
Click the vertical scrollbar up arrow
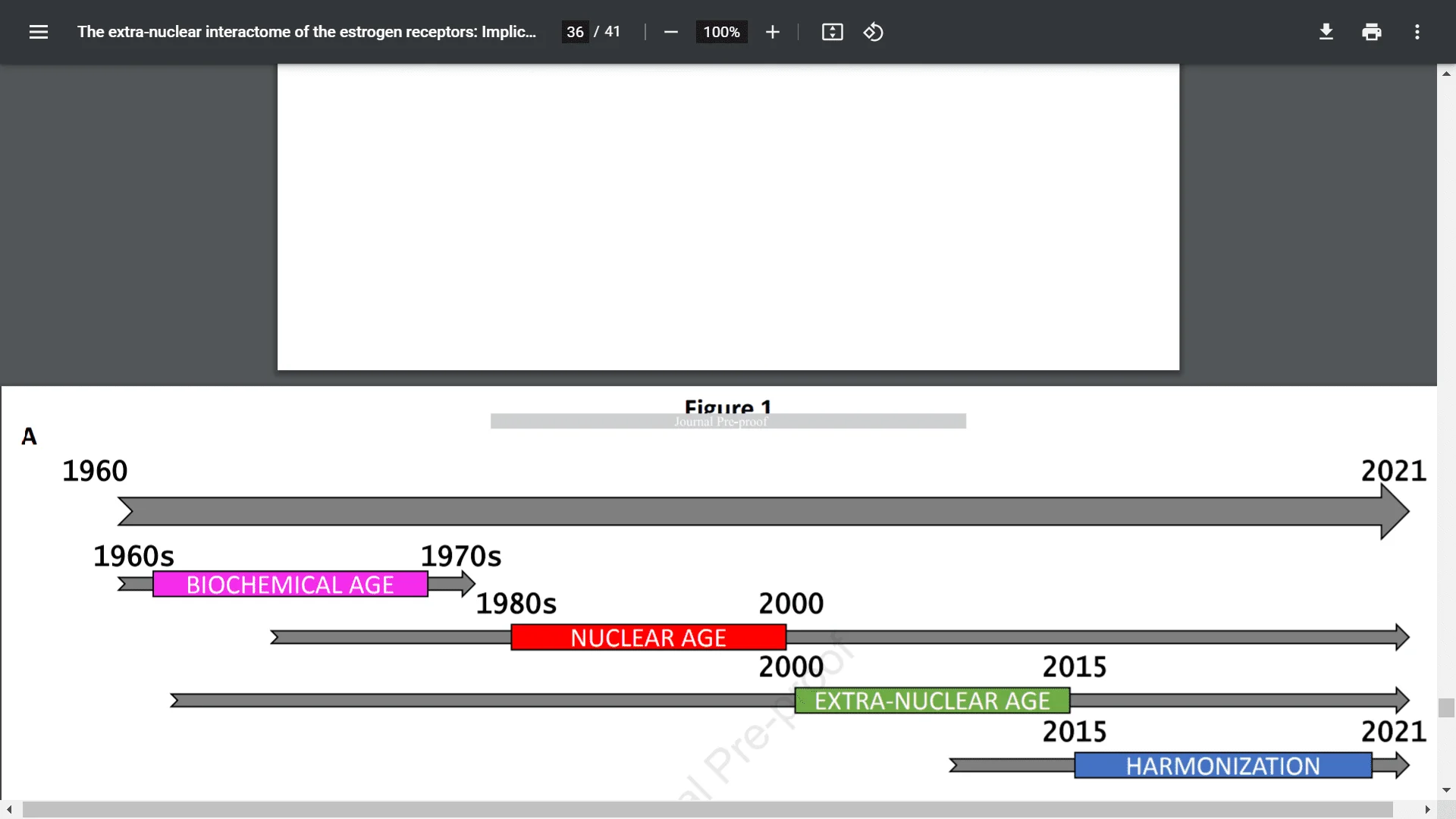(1446, 74)
